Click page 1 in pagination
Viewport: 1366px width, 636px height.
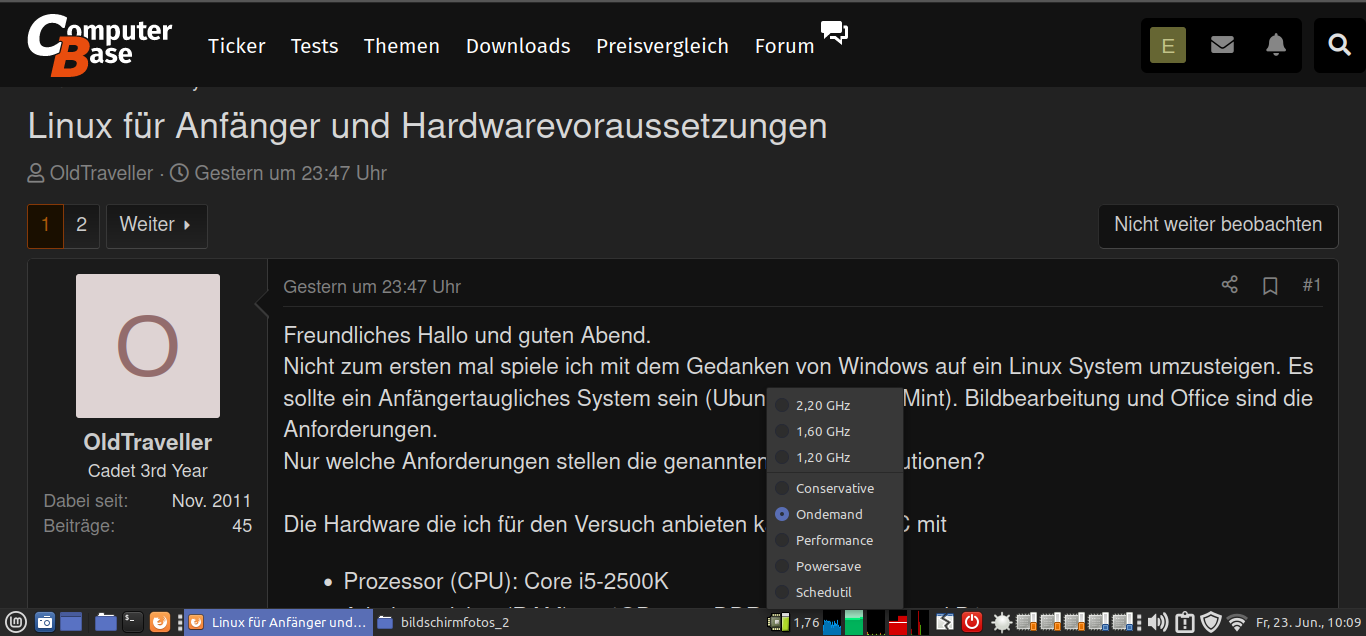click(46, 225)
